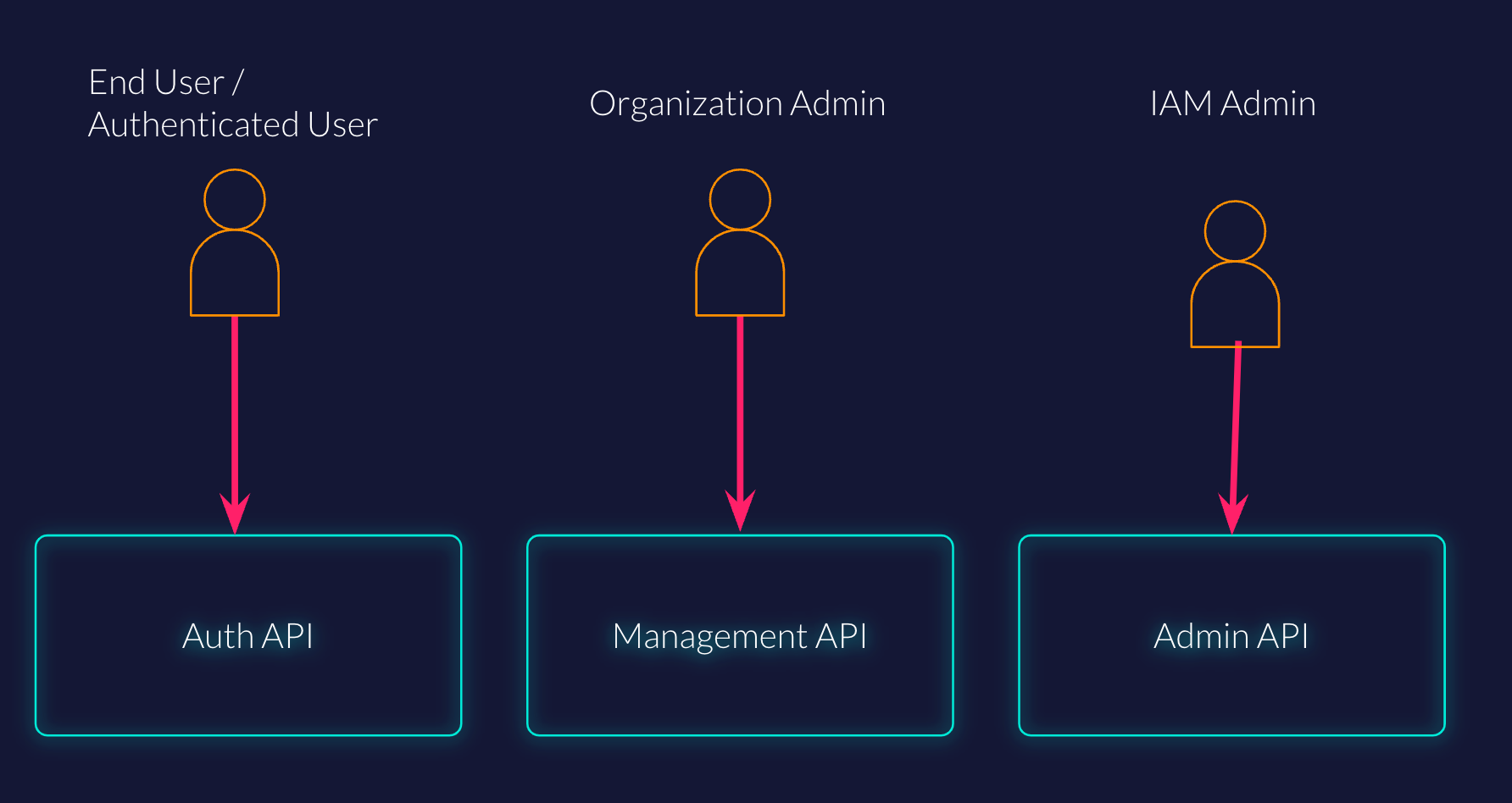Click the "IAM Admin" heading text

click(1232, 103)
